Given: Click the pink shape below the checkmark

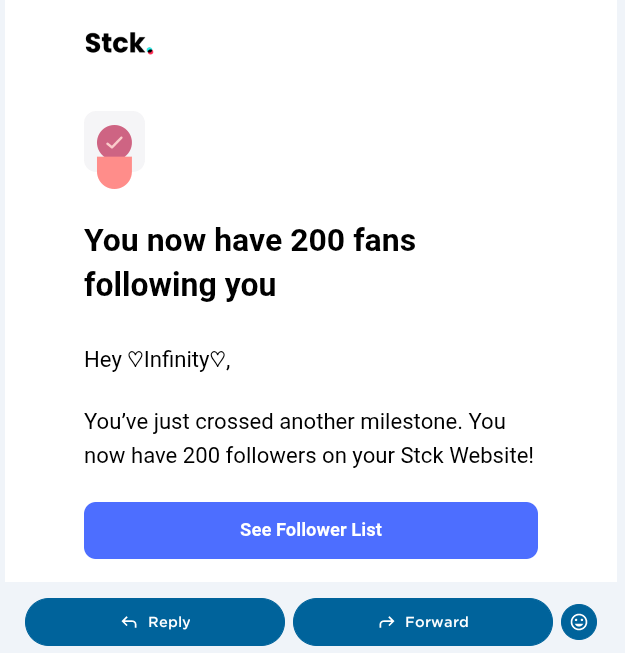Looking at the screenshot, I should [114, 174].
